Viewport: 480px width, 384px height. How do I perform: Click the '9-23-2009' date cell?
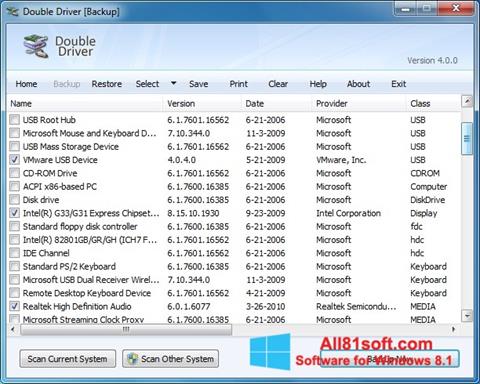[x=266, y=213]
